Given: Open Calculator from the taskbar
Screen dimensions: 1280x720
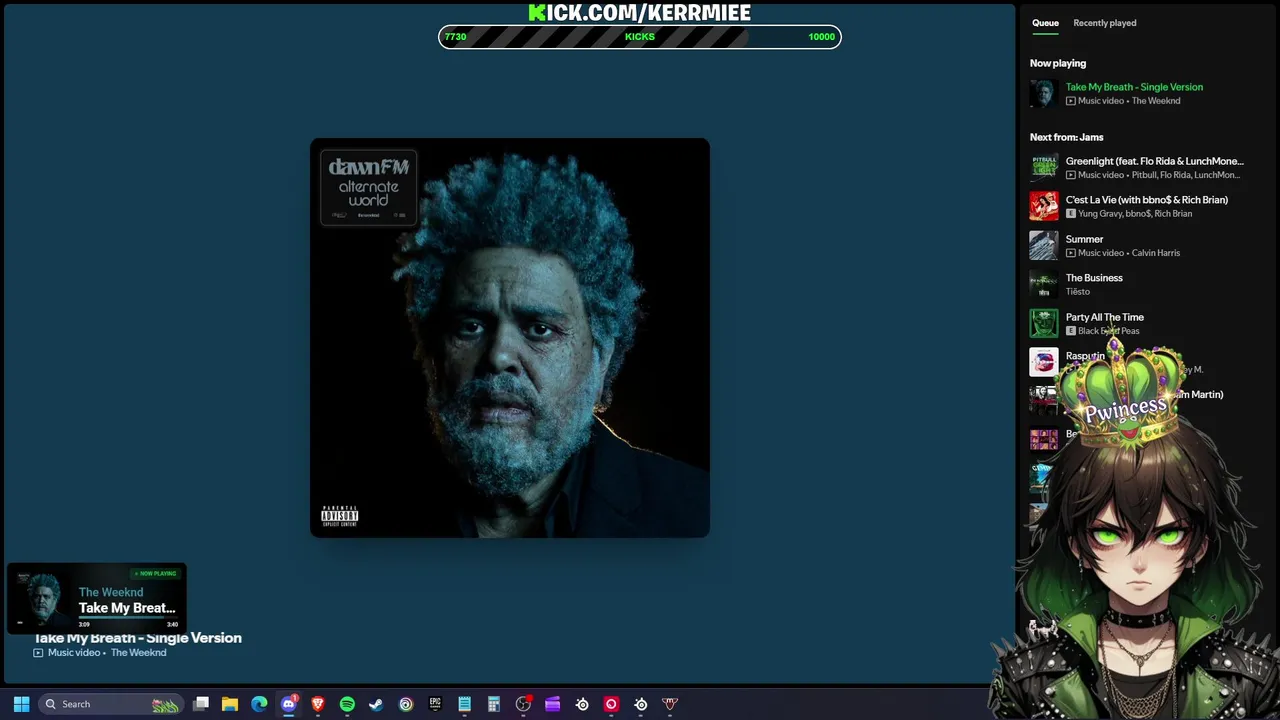Looking at the screenshot, I should (494, 704).
